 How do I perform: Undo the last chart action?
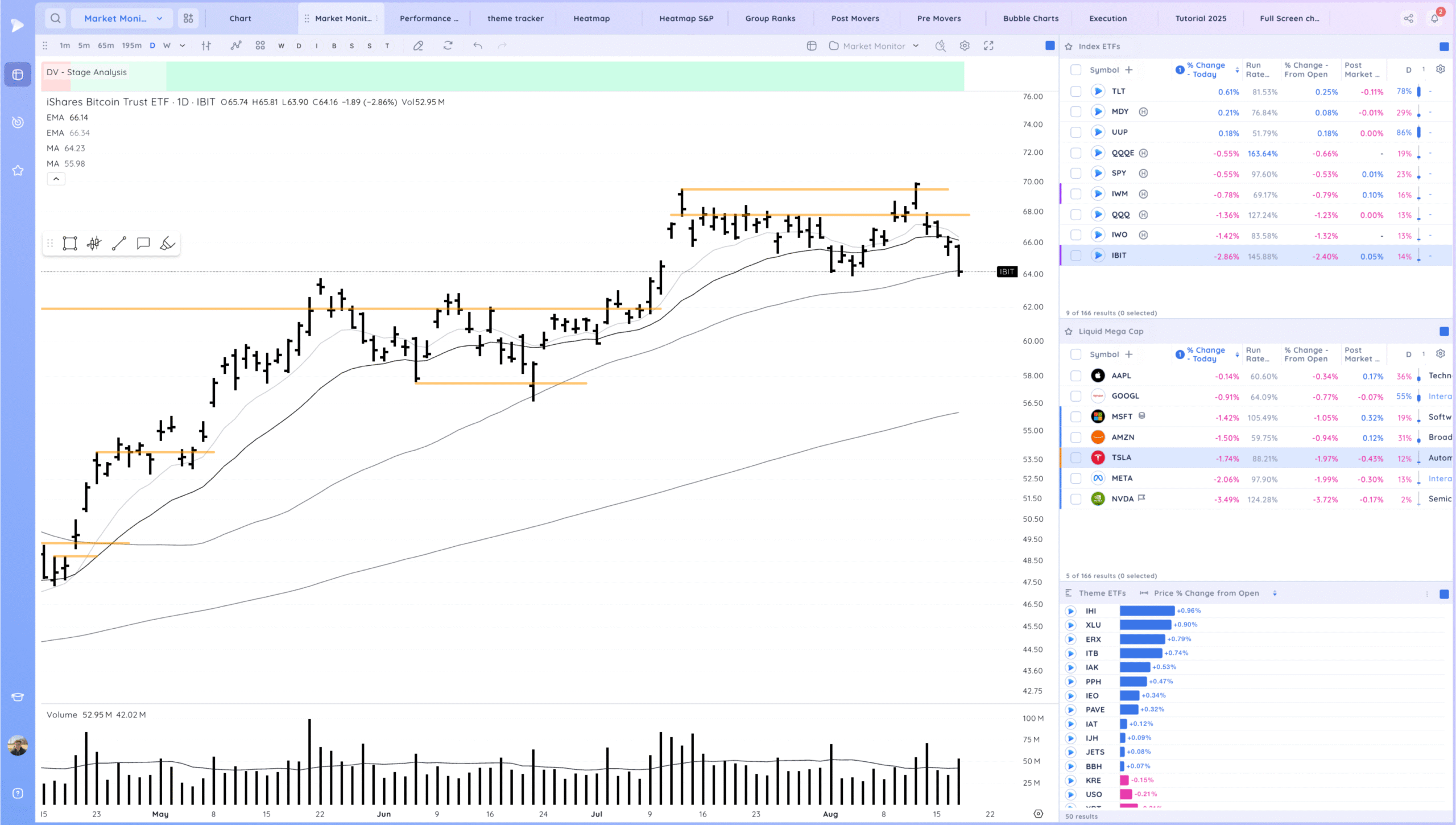tap(478, 46)
